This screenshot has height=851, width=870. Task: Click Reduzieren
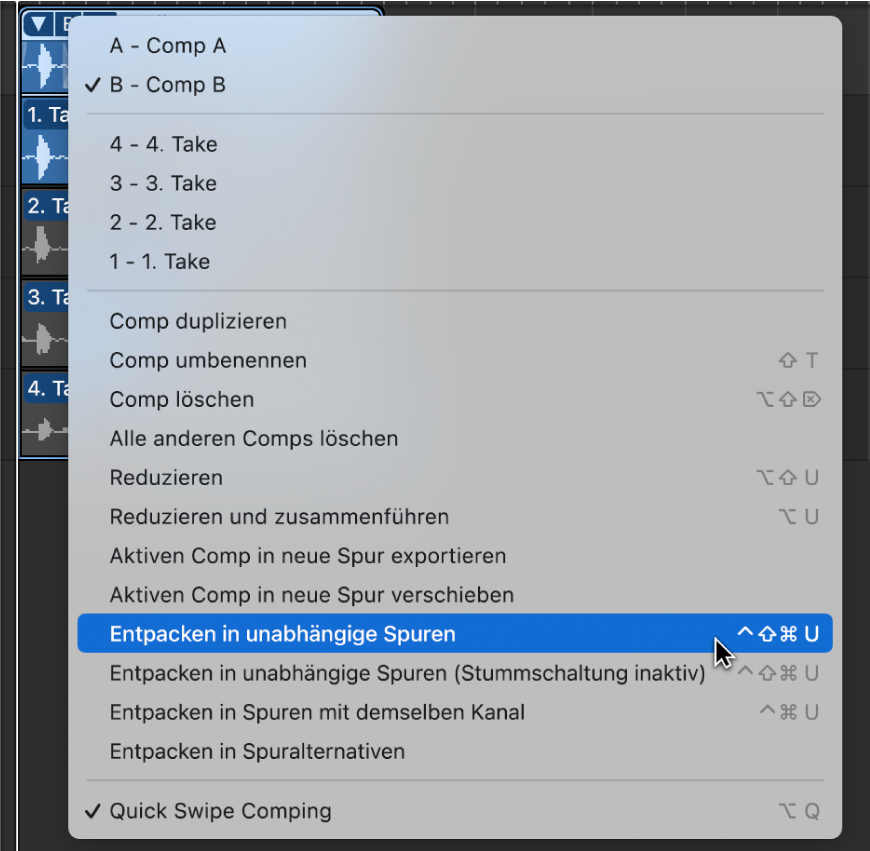(166, 477)
